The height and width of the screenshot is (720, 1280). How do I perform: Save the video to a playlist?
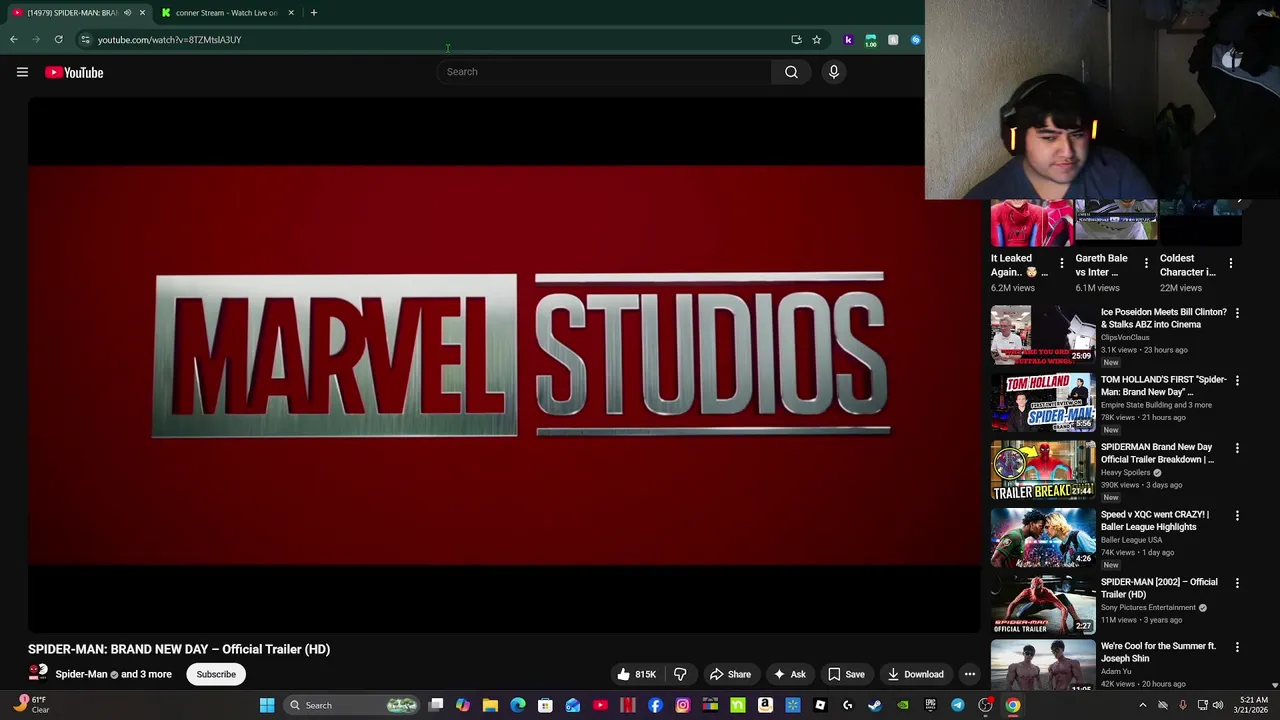coord(846,674)
